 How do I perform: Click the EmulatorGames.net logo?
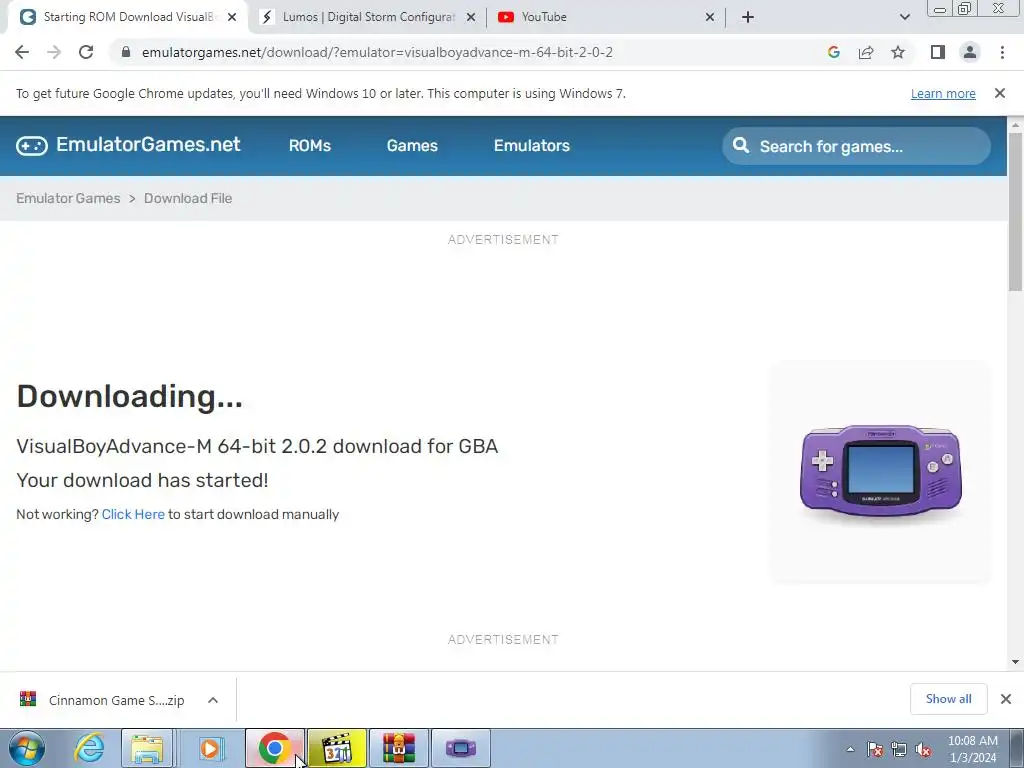coord(128,145)
